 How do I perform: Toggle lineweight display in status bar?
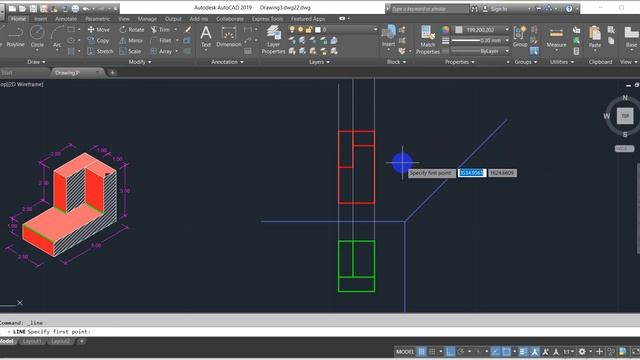point(523,351)
